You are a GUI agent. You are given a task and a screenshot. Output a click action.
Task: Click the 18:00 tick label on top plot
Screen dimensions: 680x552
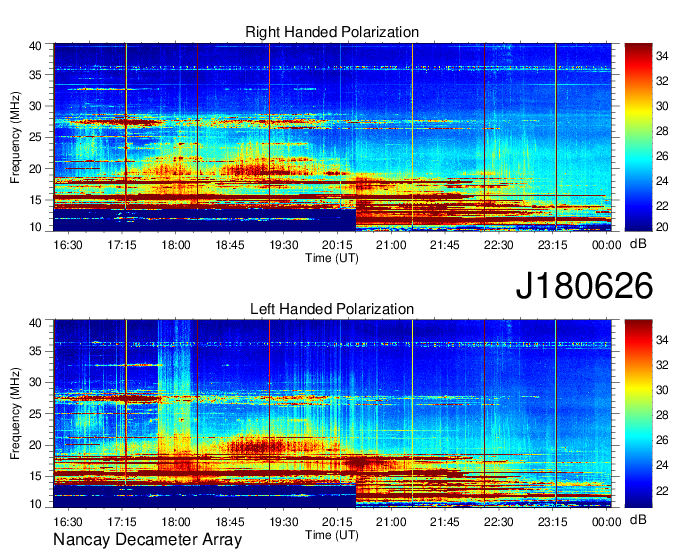pos(176,245)
